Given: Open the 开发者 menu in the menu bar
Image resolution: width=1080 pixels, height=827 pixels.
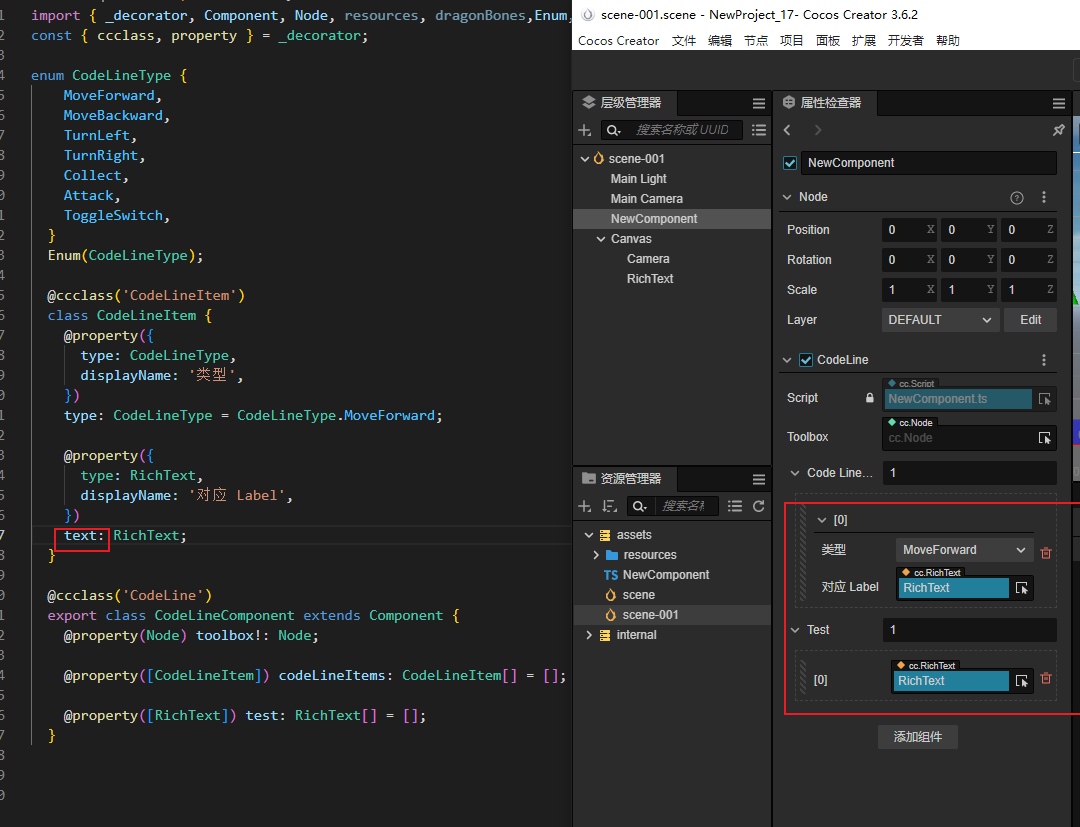Looking at the screenshot, I should 906,41.
